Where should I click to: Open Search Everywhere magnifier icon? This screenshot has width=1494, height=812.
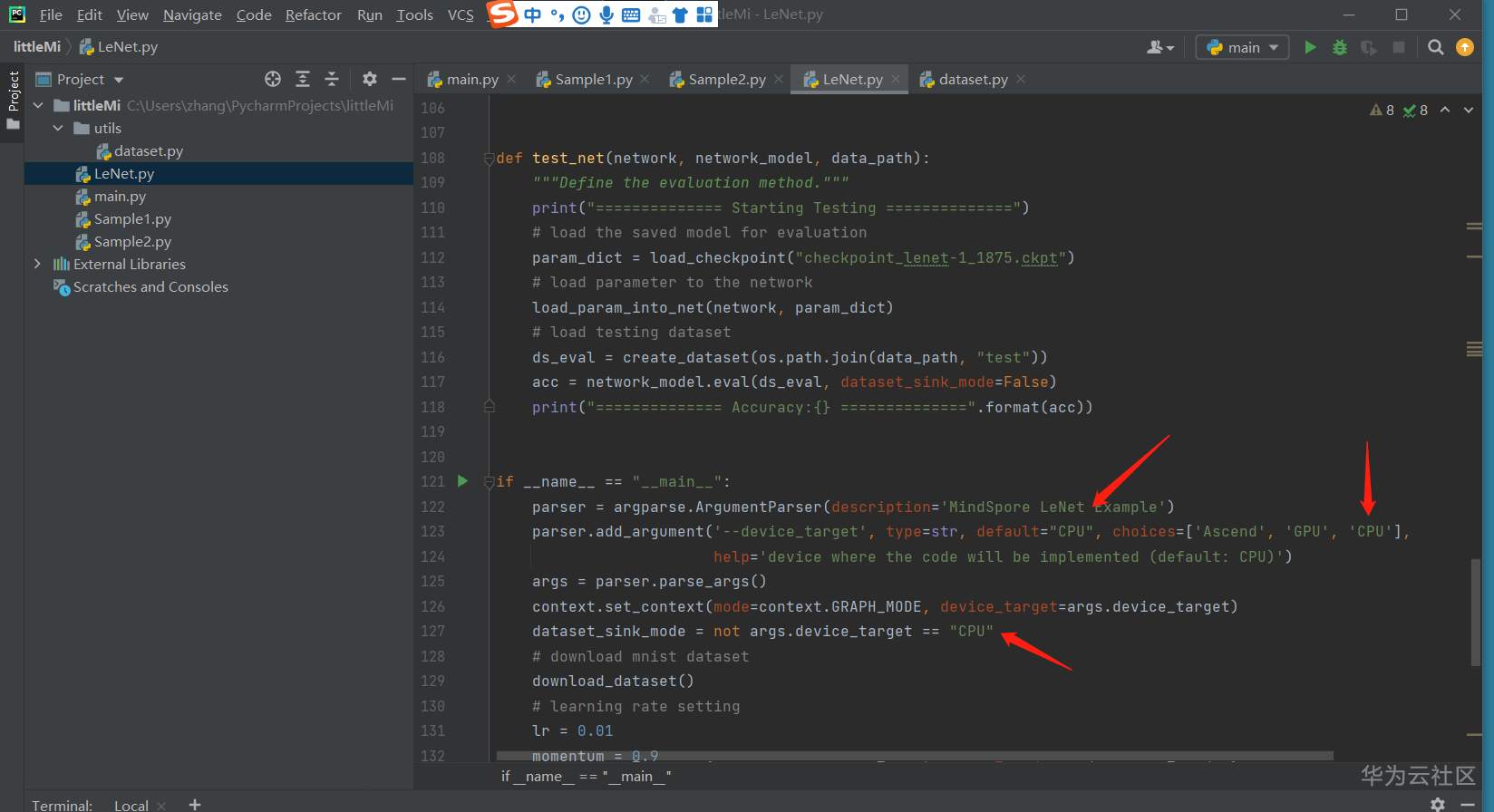1435,47
